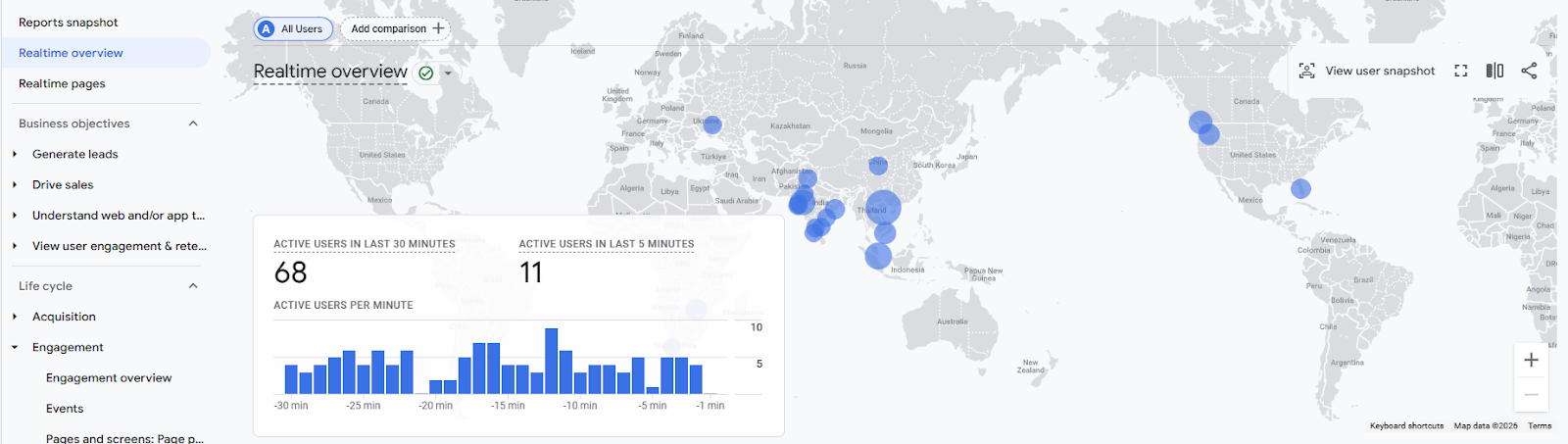Select Realtime overview in sidebar
The height and width of the screenshot is (444, 1568).
105,53
